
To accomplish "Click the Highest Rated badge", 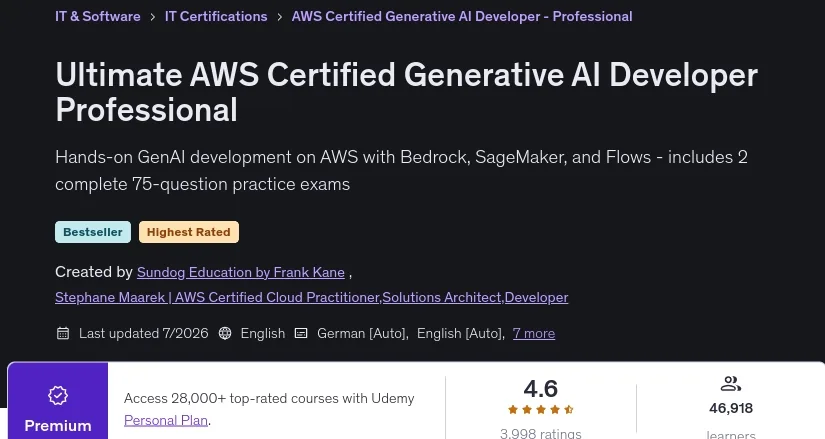I will pos(189,232).
